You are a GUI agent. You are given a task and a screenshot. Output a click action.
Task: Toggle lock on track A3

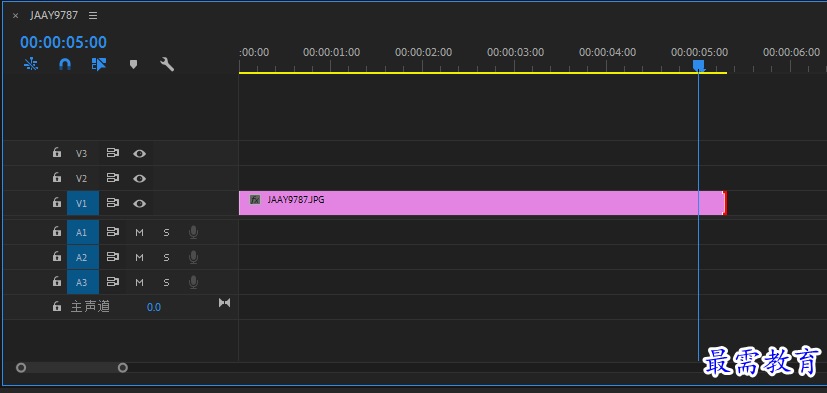(x=57, y=282)
